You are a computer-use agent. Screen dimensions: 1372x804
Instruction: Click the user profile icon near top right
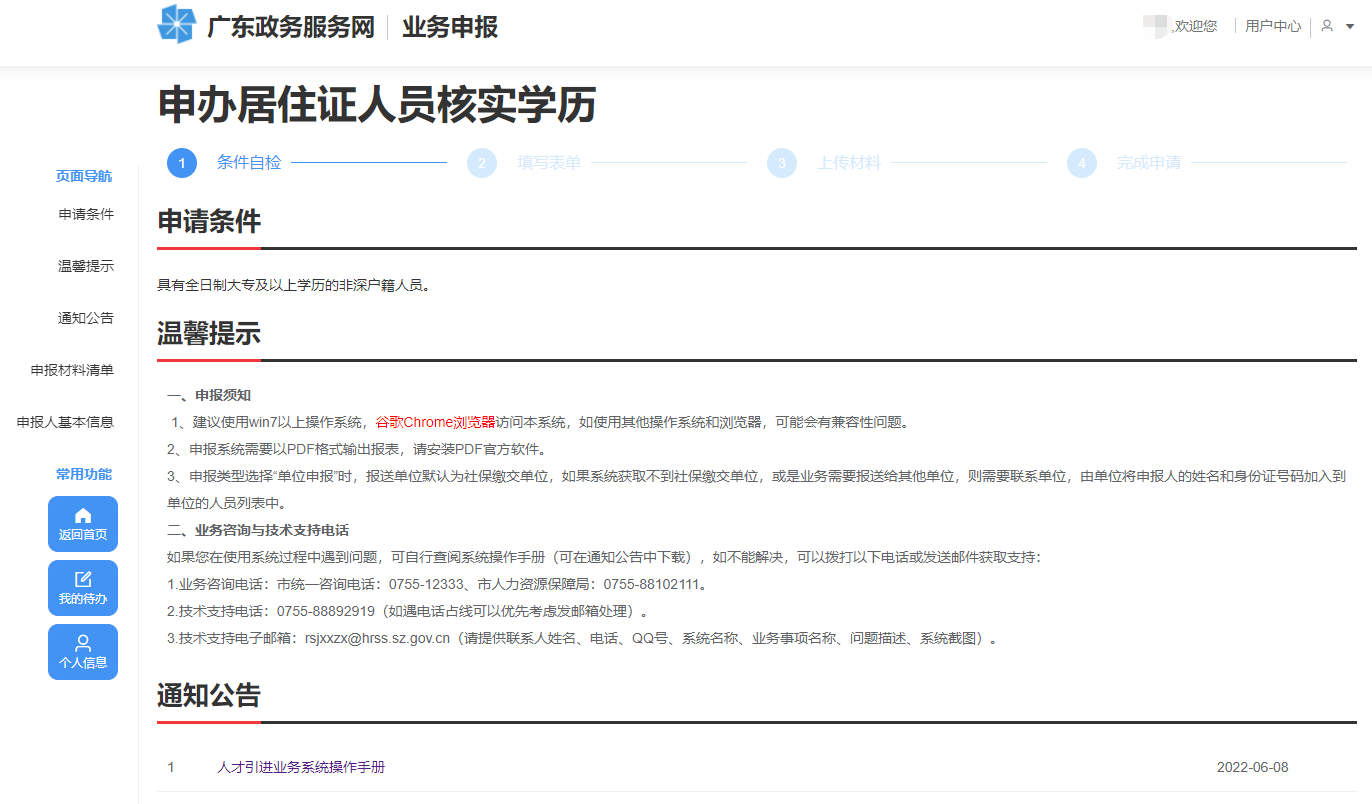coord(1328,26)
